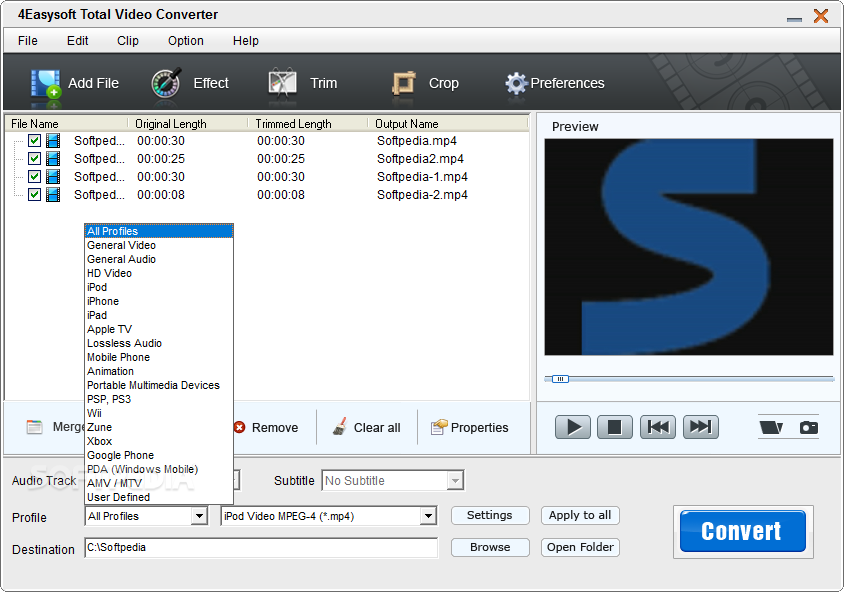Minimize the converter window
Screen dimensions: 844x592
pos(794,19)
